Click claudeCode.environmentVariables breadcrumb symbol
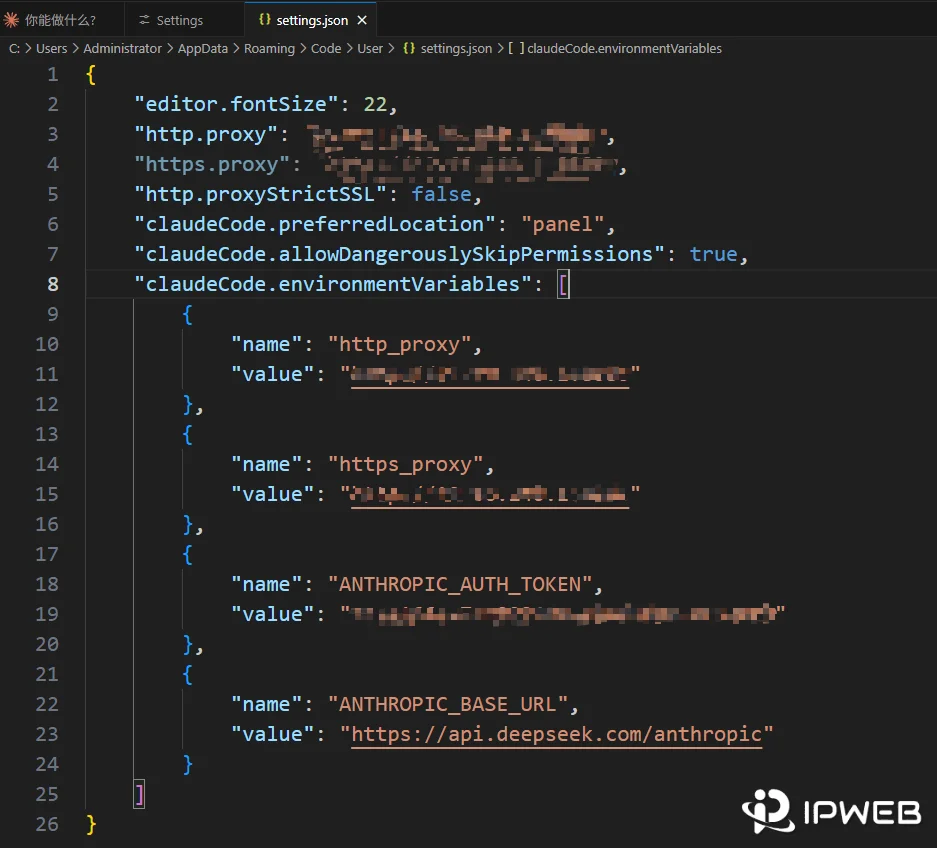The image size is (937, 848). pyautogui.click(x=624, y=48)
